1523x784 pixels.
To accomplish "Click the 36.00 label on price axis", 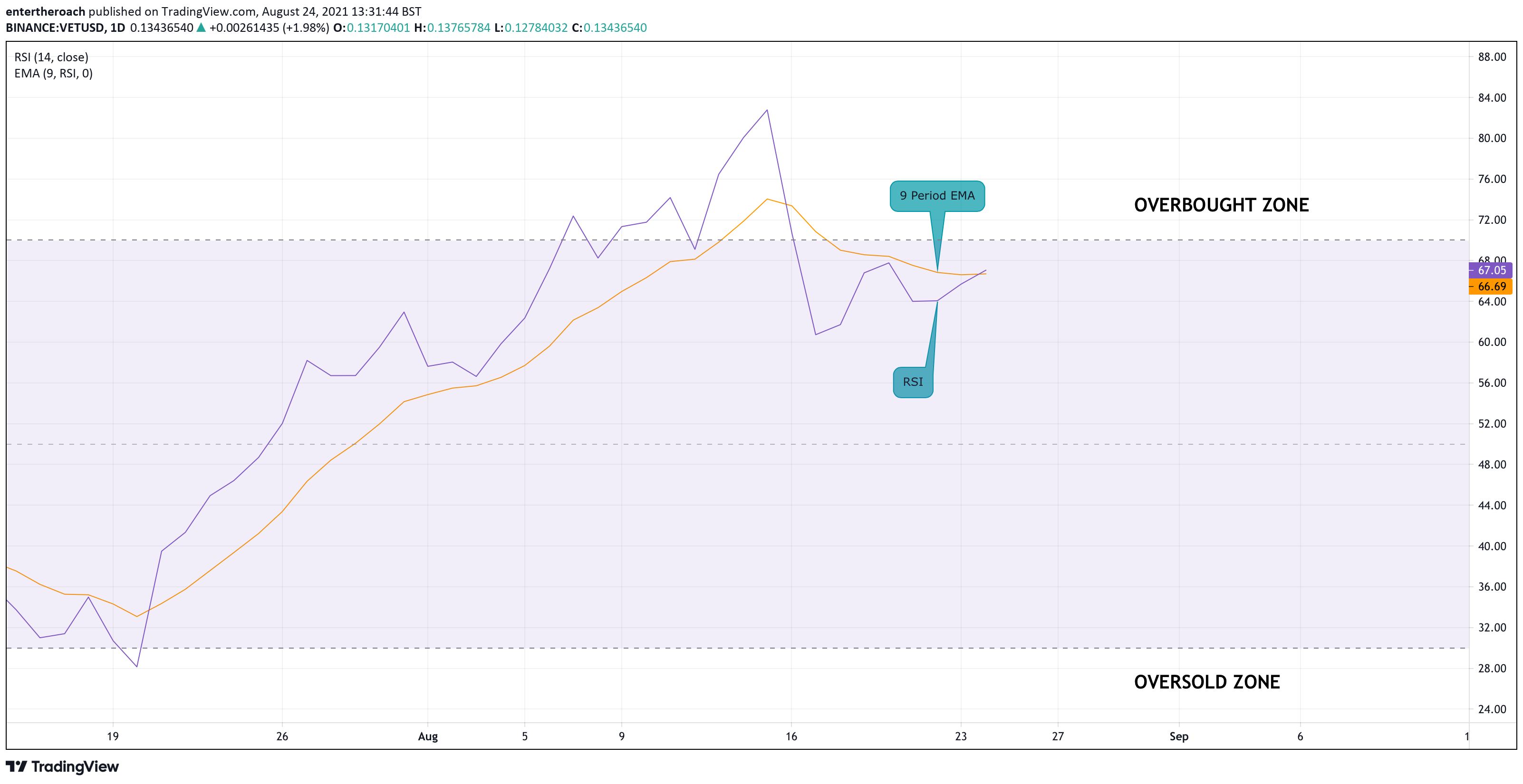I will coord(1492,587).
